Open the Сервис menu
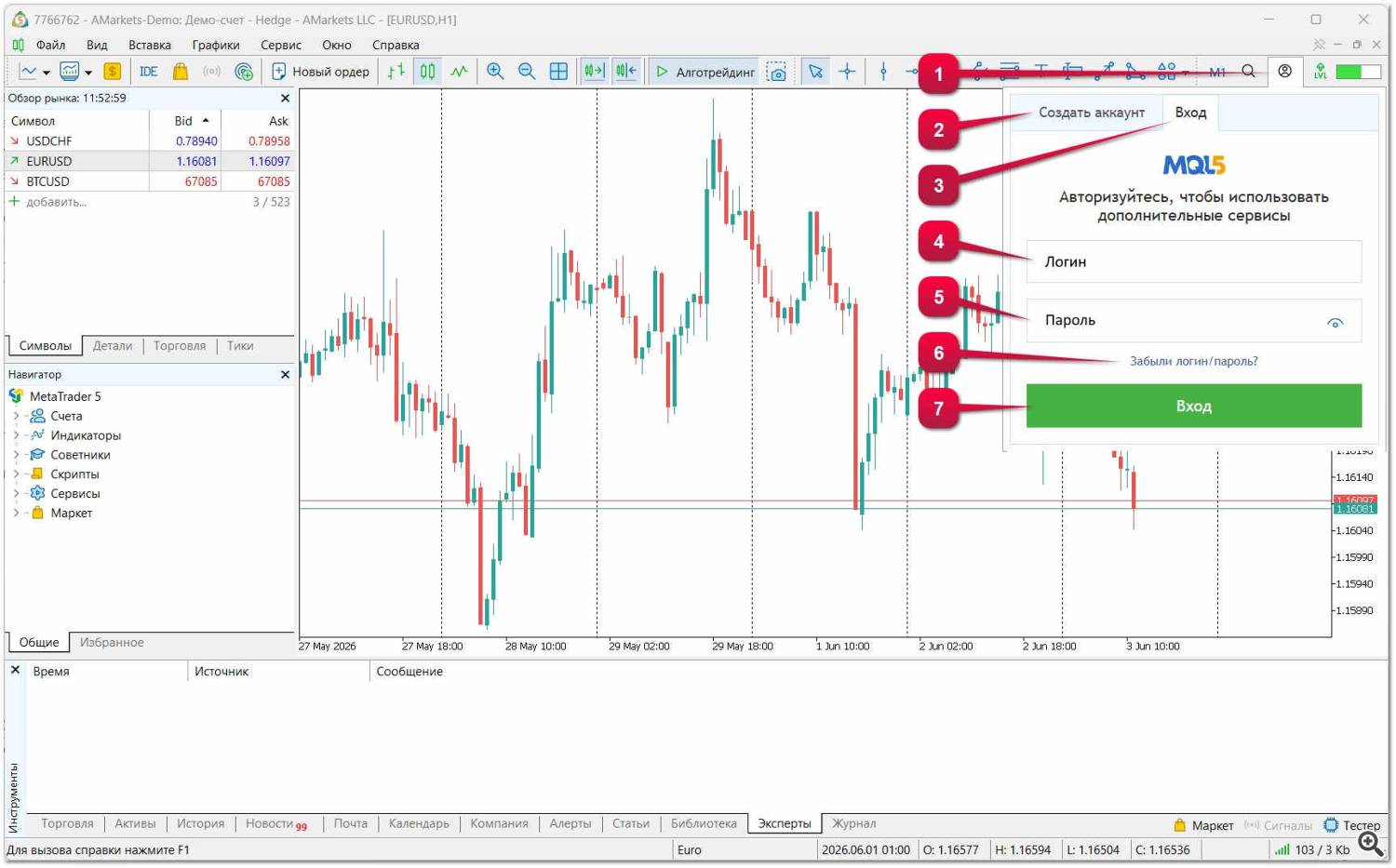The width and height of the screenshot is (1396, 868). (281, 45)
